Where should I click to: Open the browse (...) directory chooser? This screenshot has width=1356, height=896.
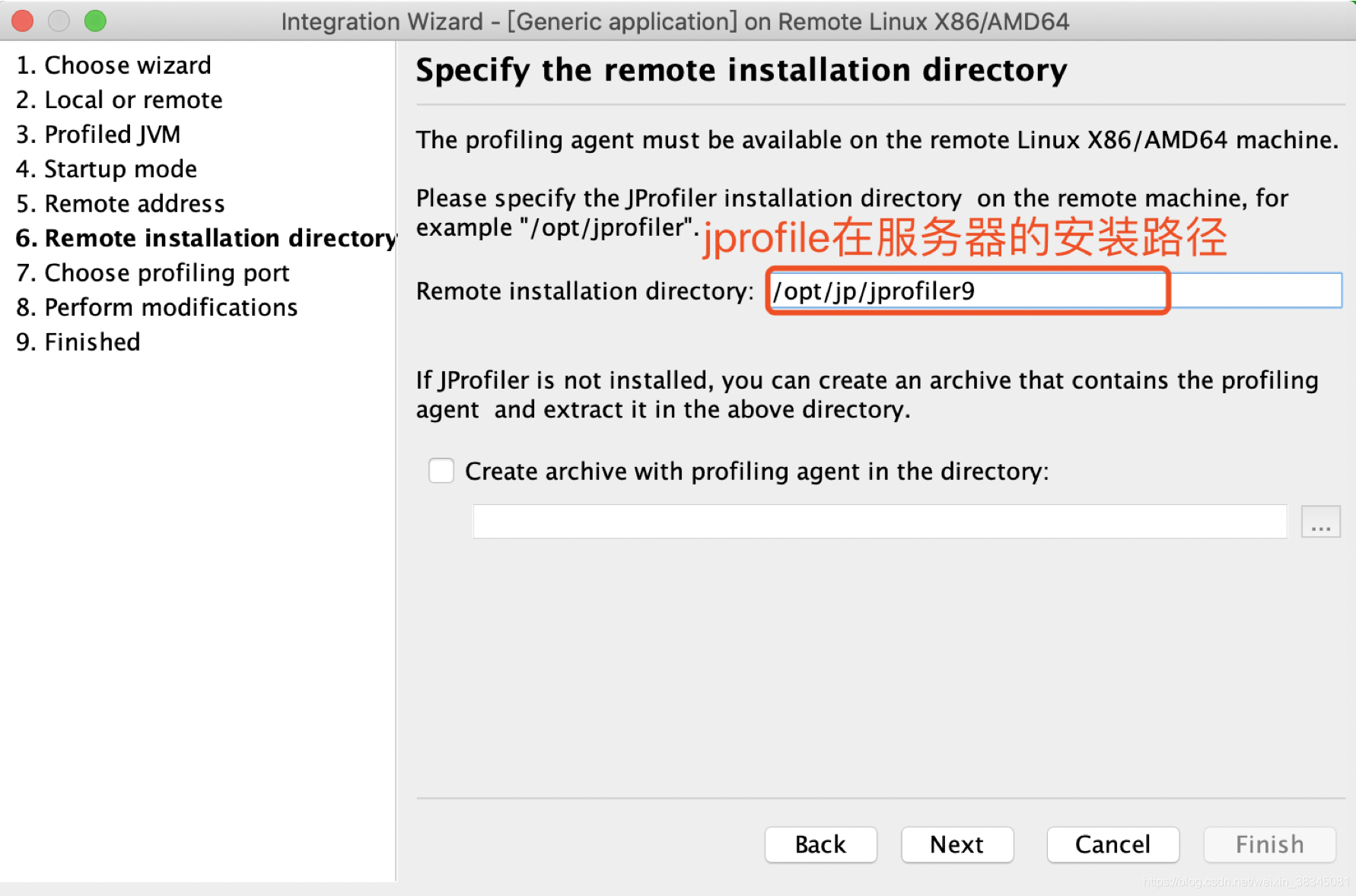1321,522
